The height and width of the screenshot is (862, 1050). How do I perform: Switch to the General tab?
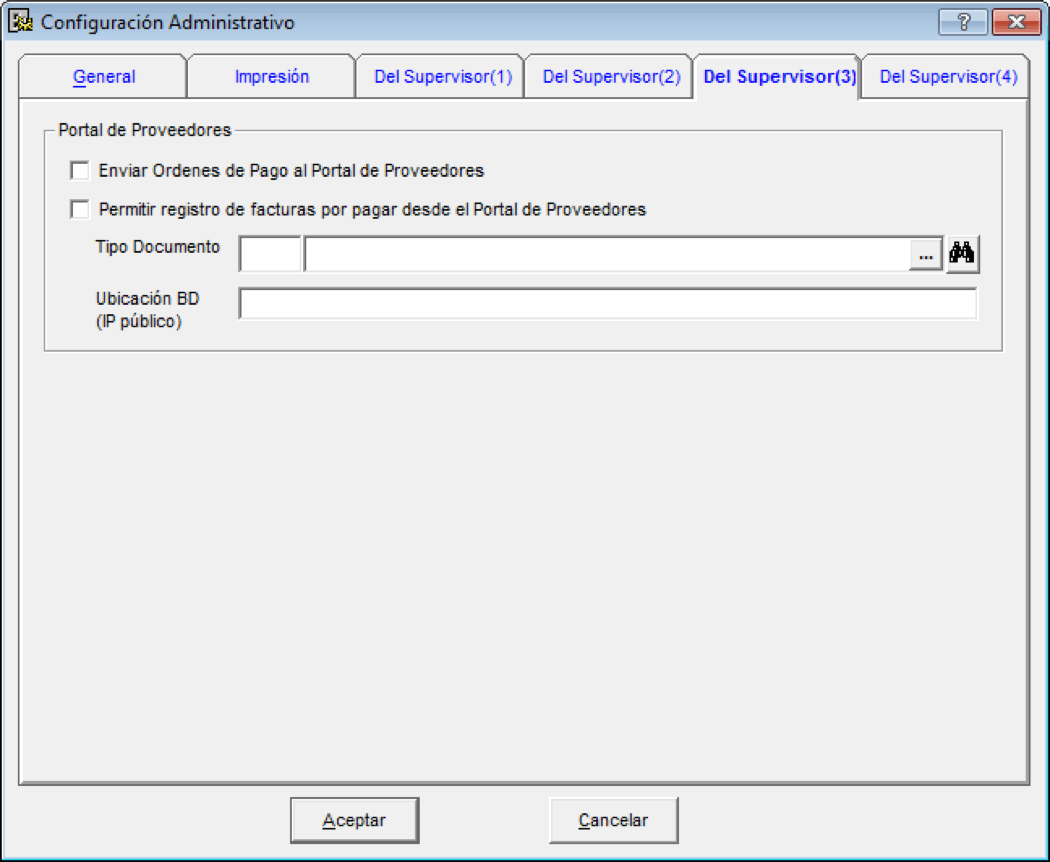[x=104, y=77]
